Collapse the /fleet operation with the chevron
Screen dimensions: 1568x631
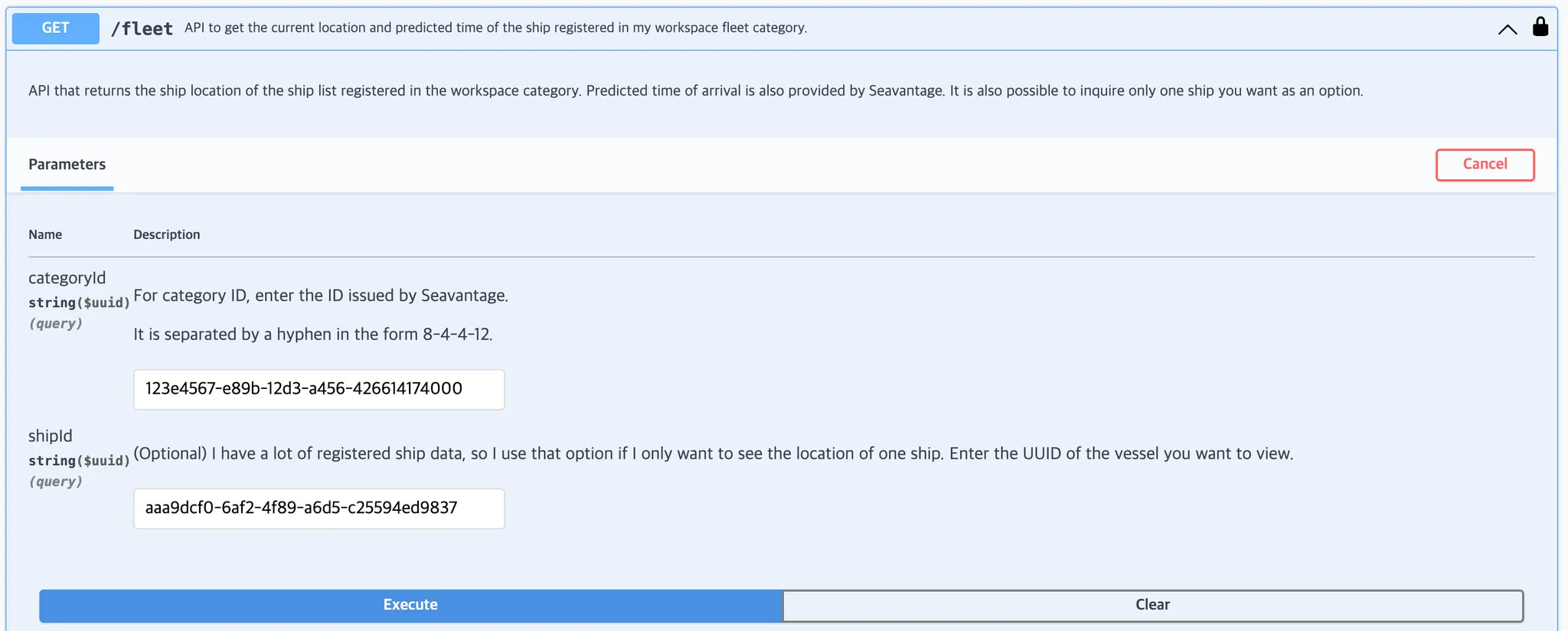click(1507, 30)
